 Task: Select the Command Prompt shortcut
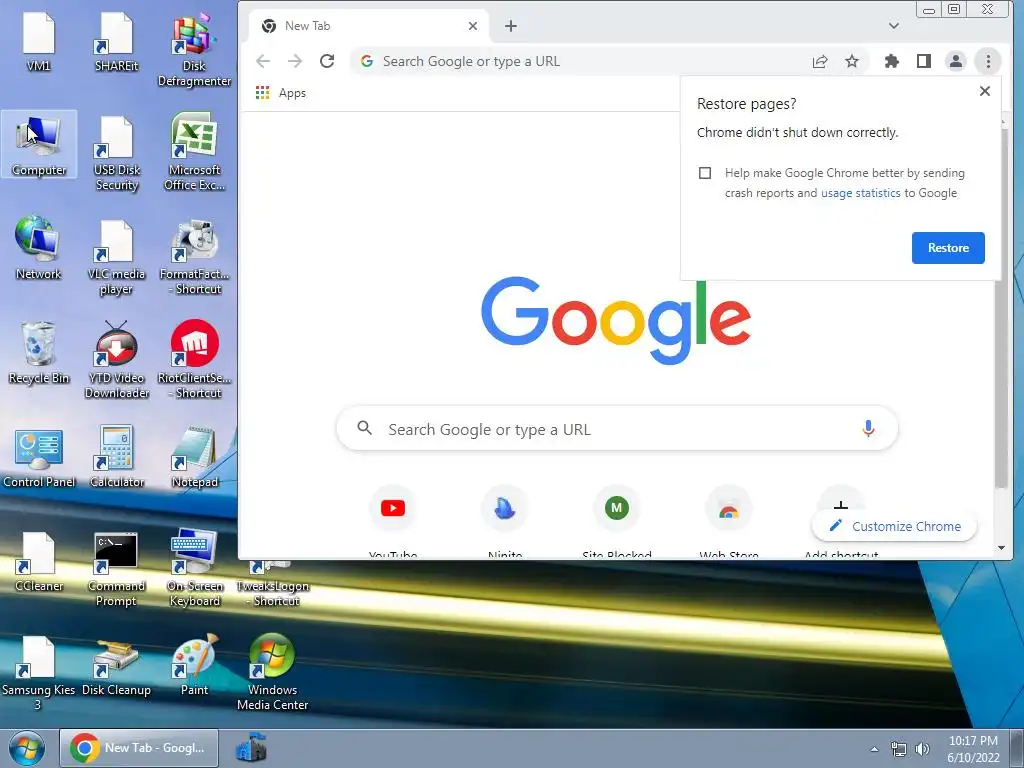click(116, 569)
